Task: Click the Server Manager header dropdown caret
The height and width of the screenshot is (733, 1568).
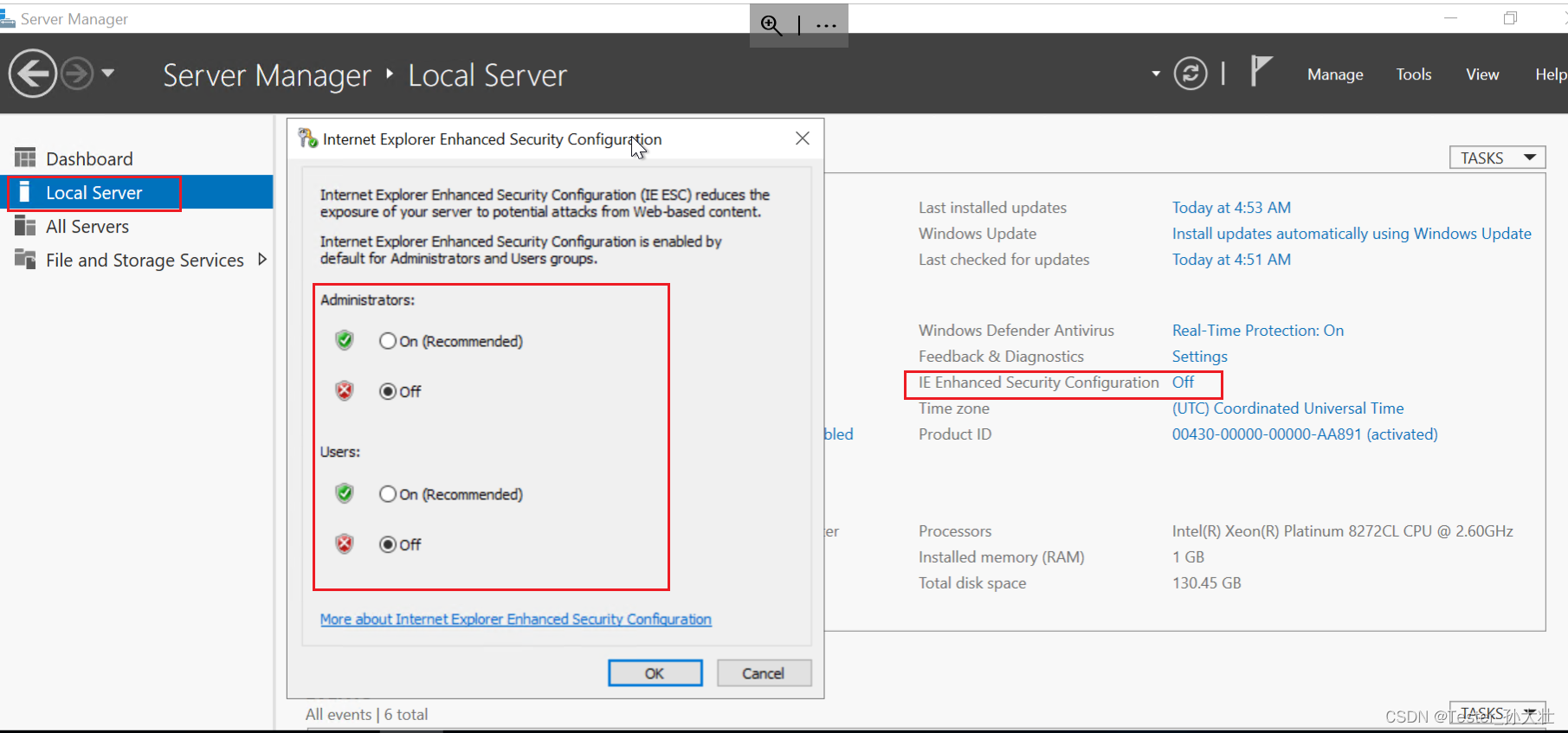Action: (x=1156, y=74)
